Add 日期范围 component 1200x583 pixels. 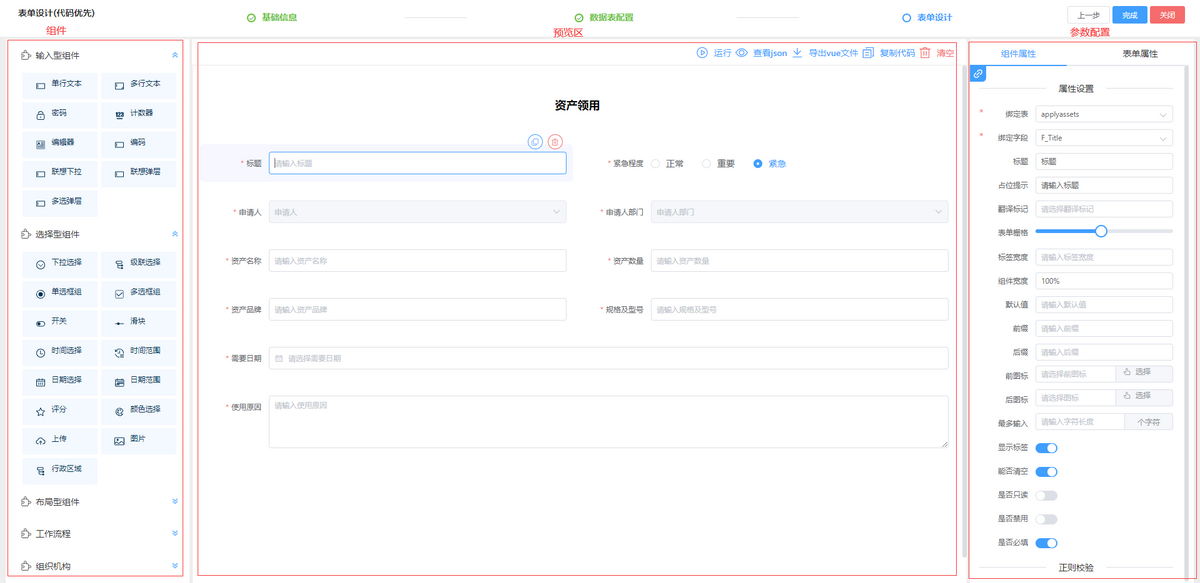[138, 381]
